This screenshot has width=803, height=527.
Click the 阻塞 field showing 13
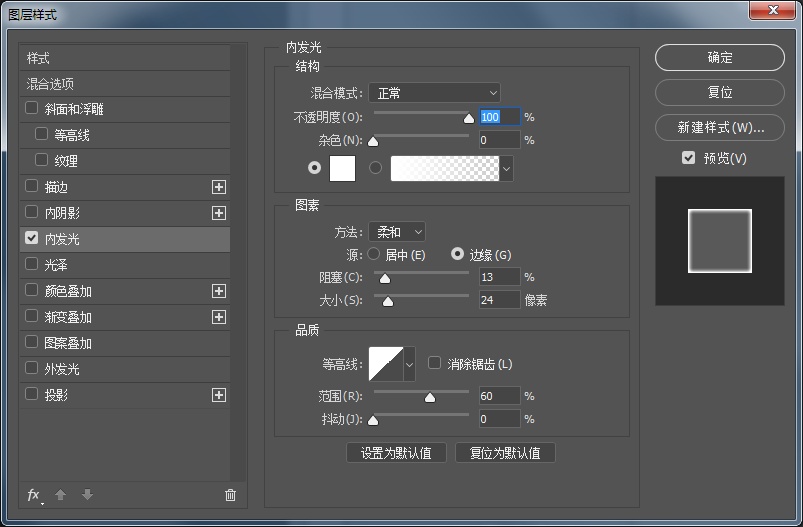point(499,277)
